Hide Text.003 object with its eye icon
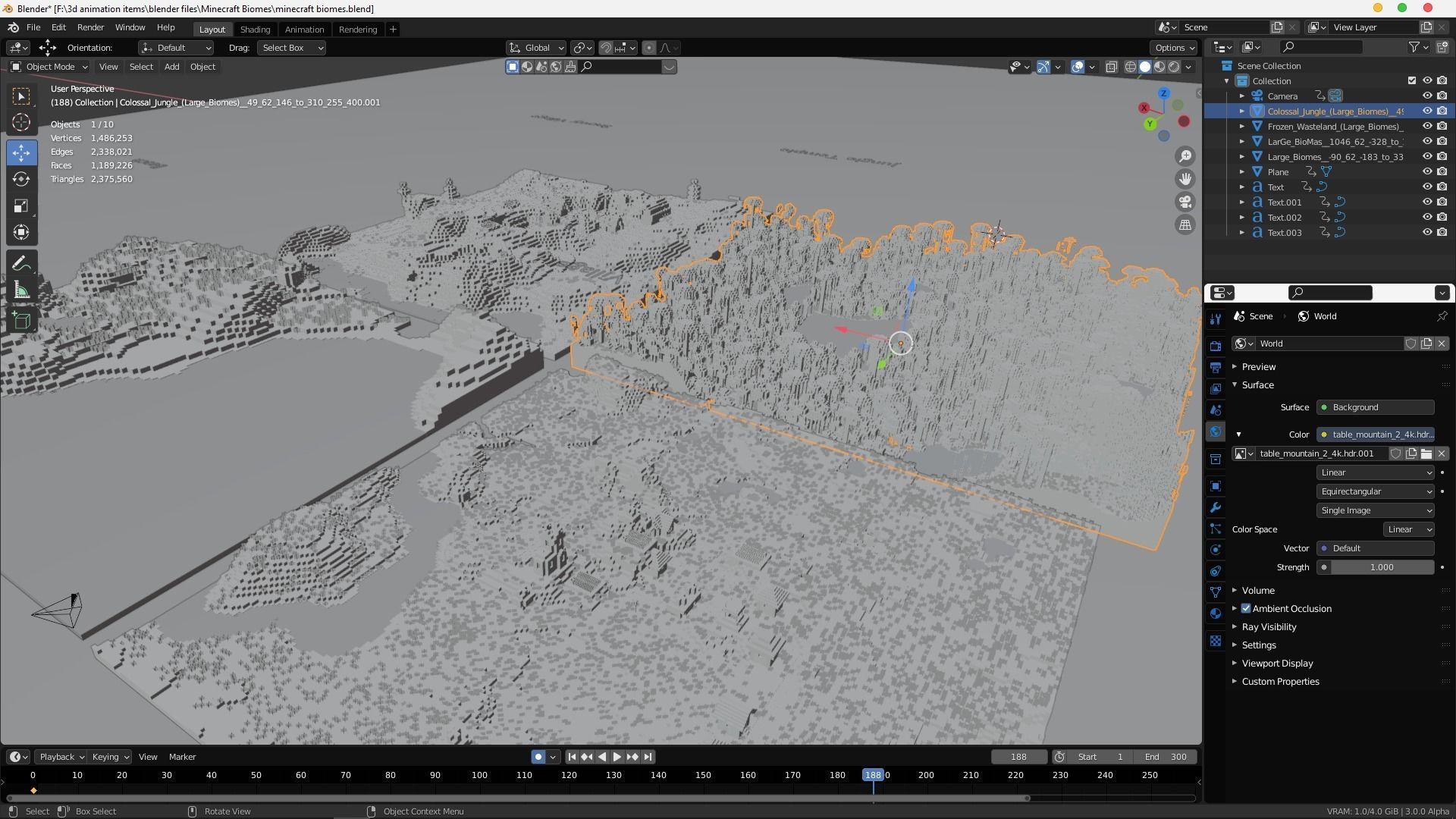The image size is (1456, 819). coord(1426,233)
